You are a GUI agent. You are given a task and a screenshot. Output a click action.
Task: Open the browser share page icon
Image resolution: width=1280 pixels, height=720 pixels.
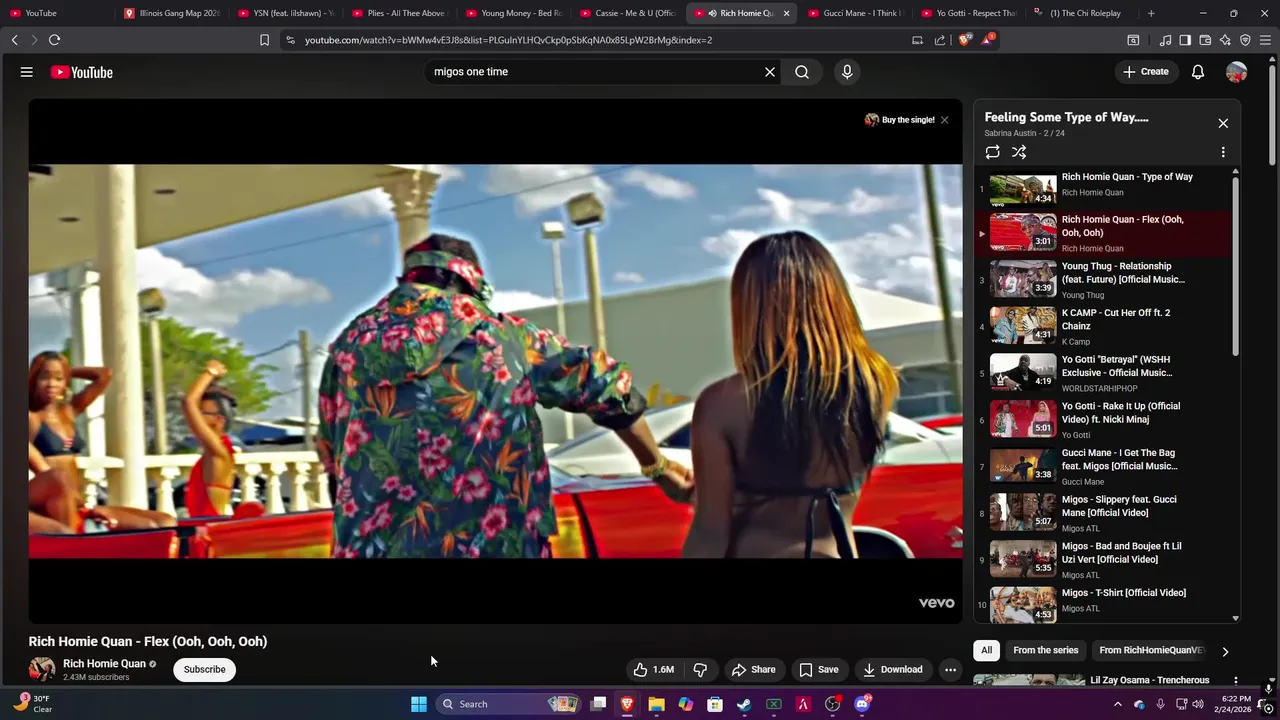[x=940, y=40]
